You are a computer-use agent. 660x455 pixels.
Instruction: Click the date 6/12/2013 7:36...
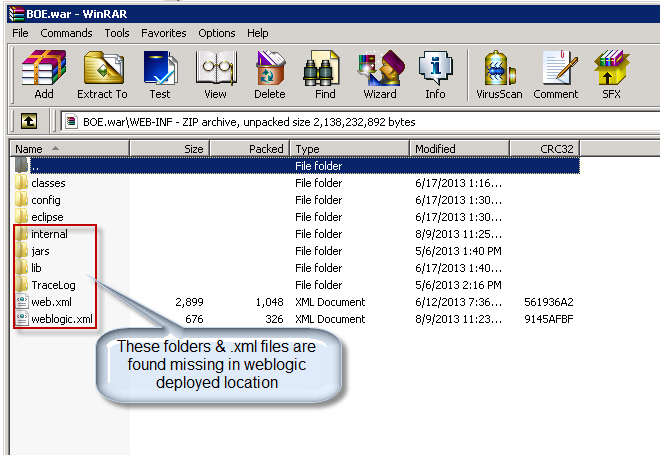pyautogui.click(x=458, y=302)
